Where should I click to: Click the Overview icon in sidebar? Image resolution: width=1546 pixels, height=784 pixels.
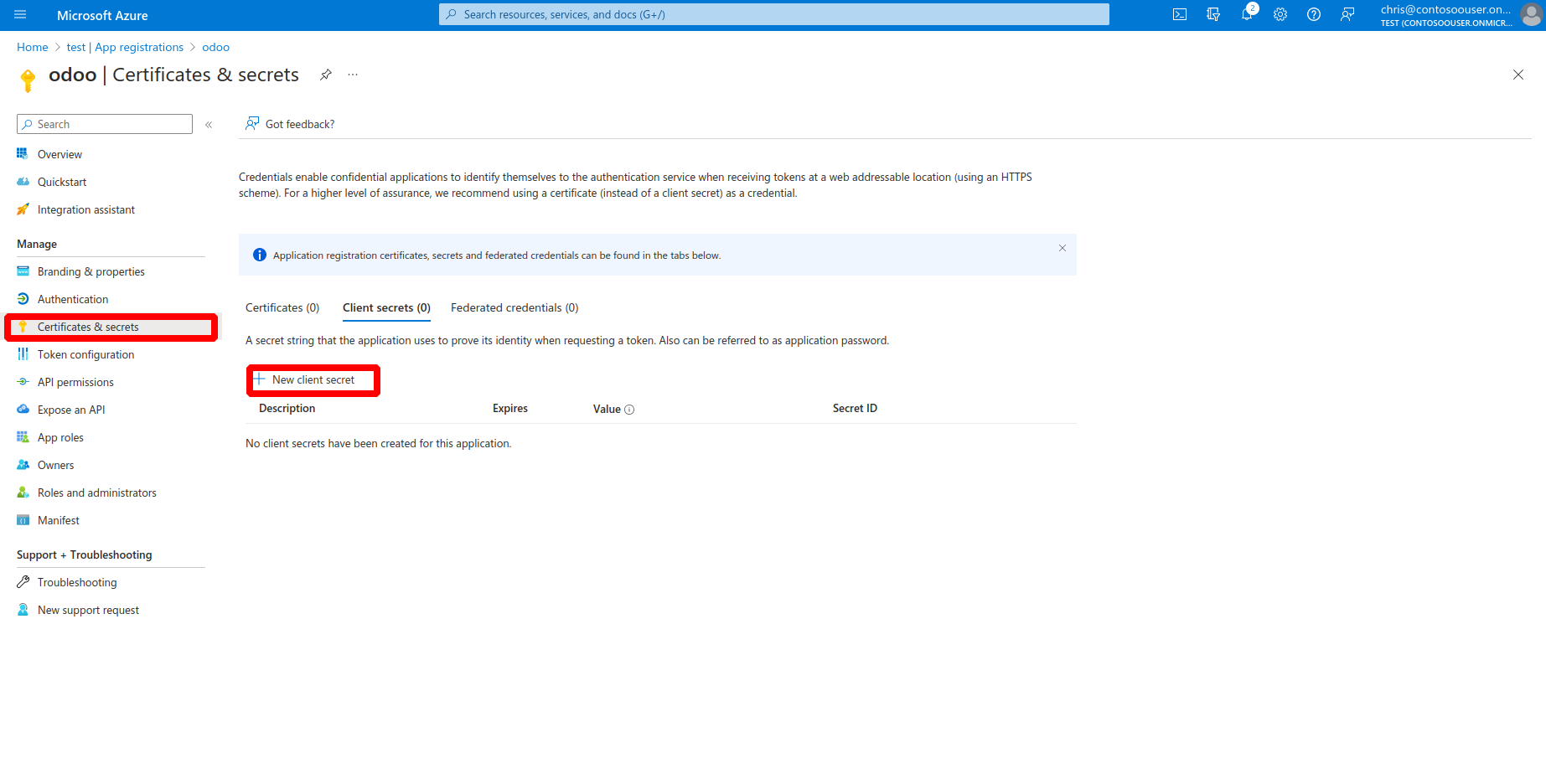coord(23,154)
